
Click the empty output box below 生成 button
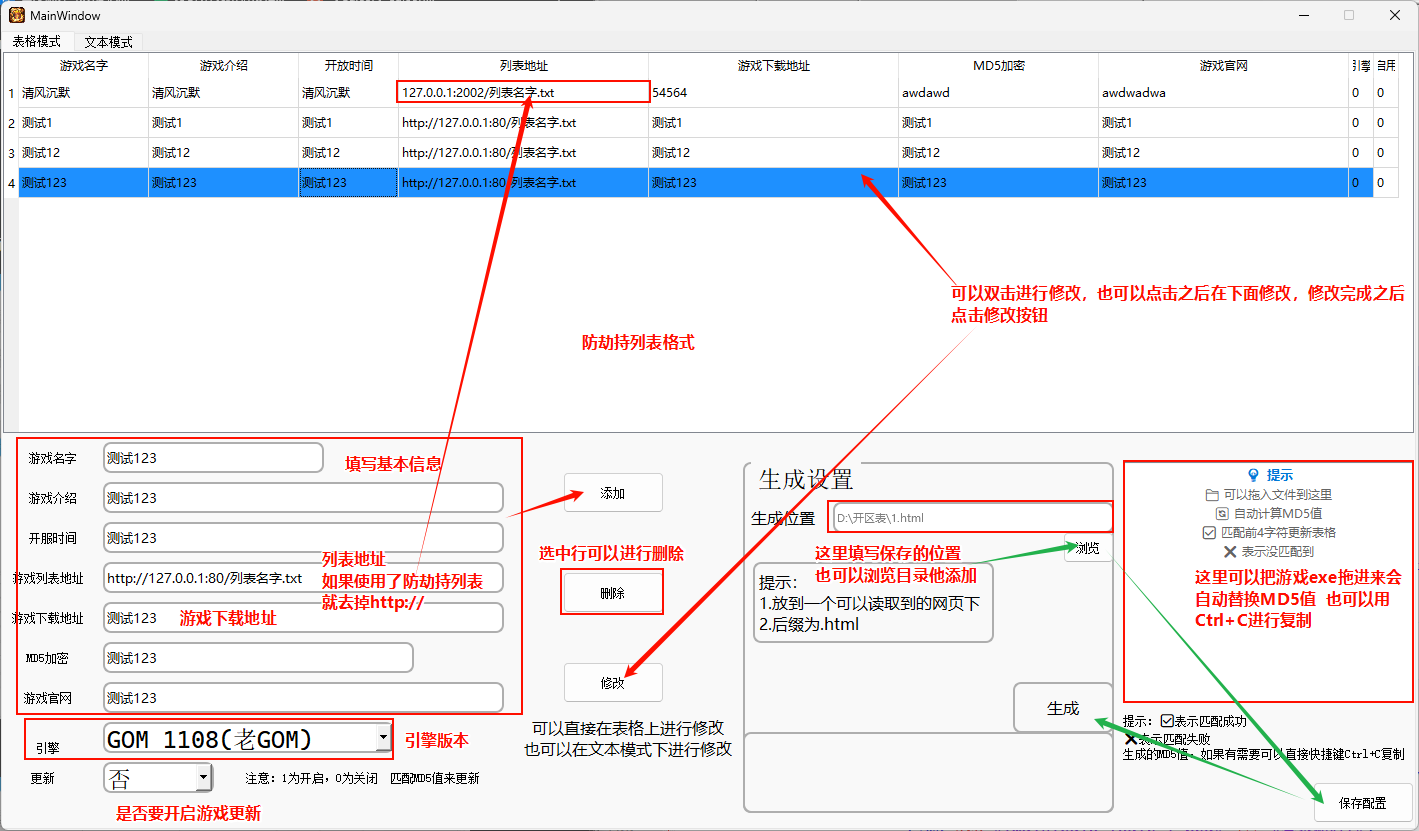click(928, 772)
